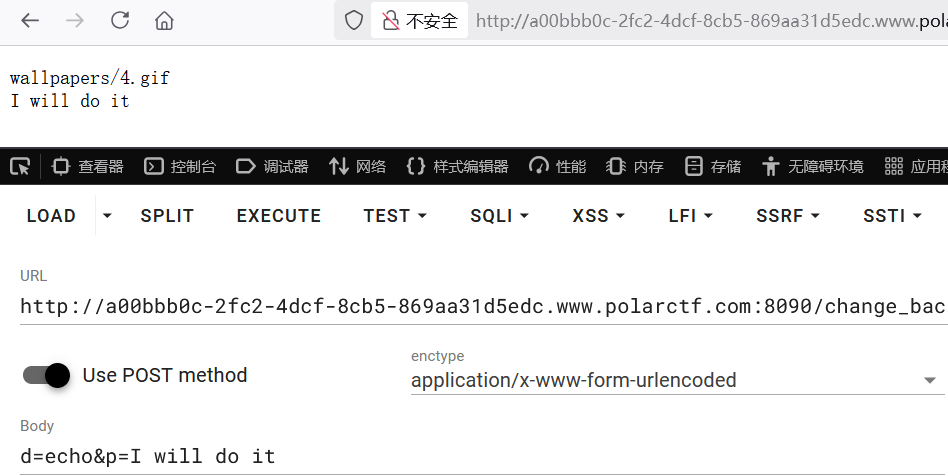The width and height of the screenshot is (948, 476).
Task: Click the EXECUTE button
Action: coord(279,216)
